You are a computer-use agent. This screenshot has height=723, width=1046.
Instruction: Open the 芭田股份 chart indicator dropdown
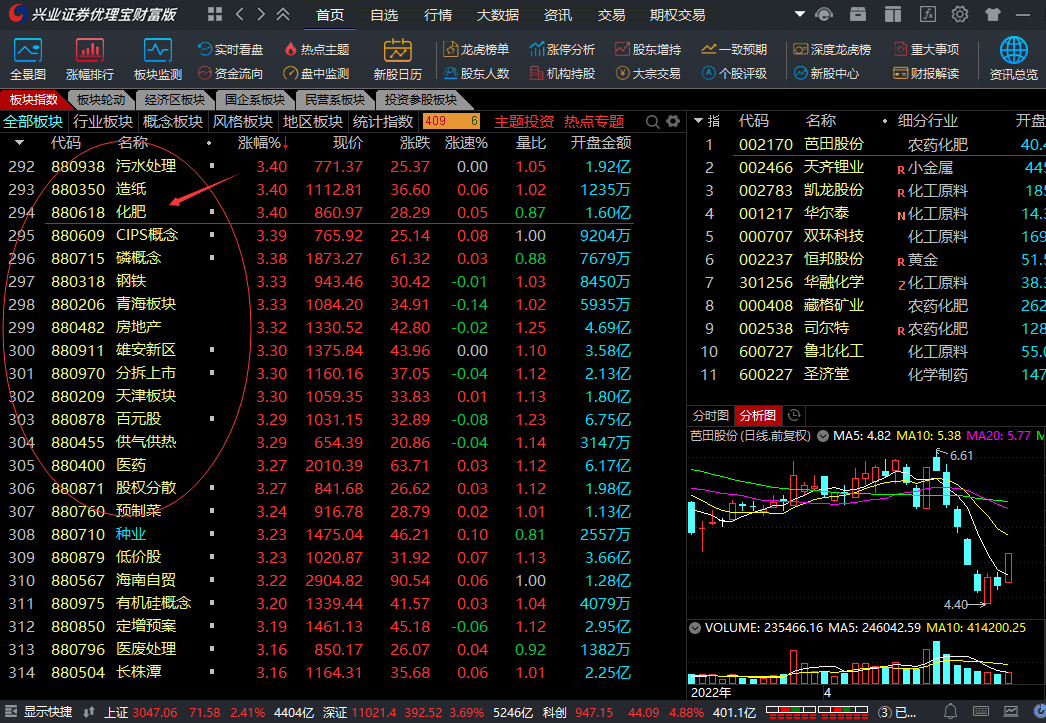click(823, 436)
